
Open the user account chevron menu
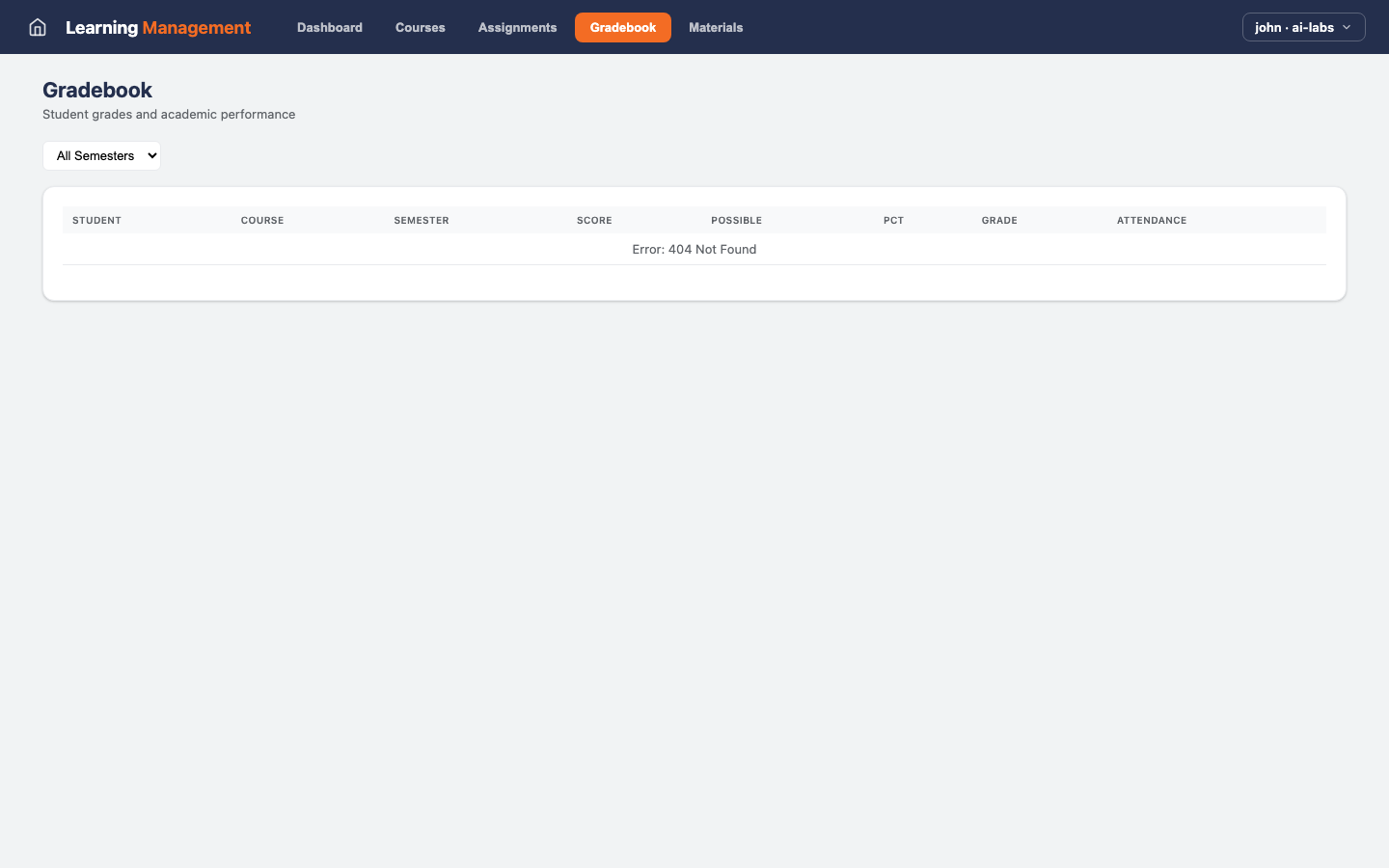click(1348, 27)
